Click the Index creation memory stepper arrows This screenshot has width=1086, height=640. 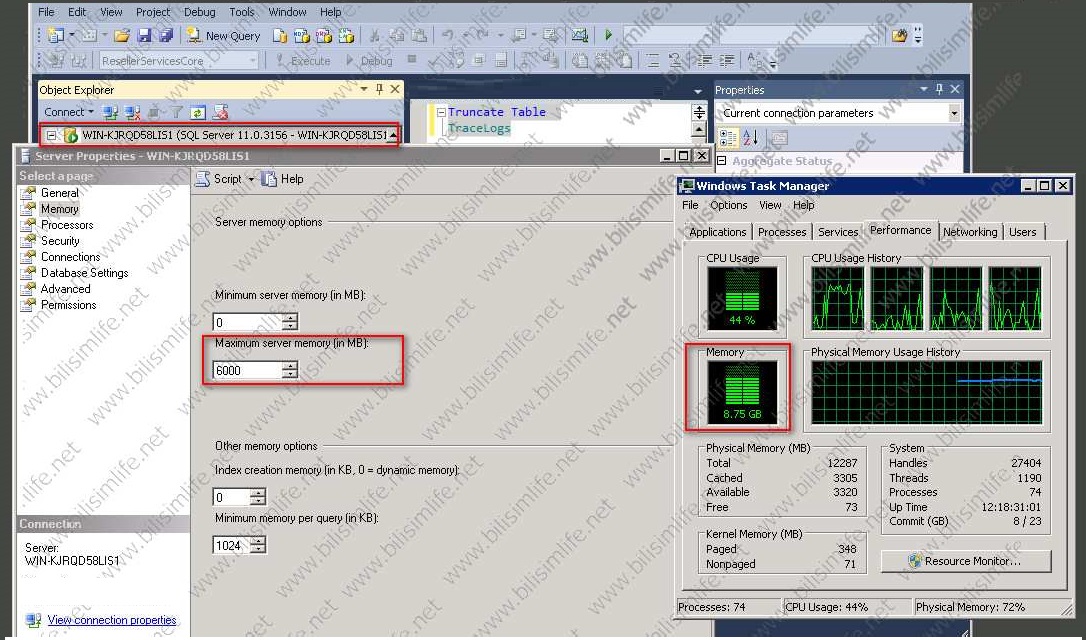tap(258, 497)
